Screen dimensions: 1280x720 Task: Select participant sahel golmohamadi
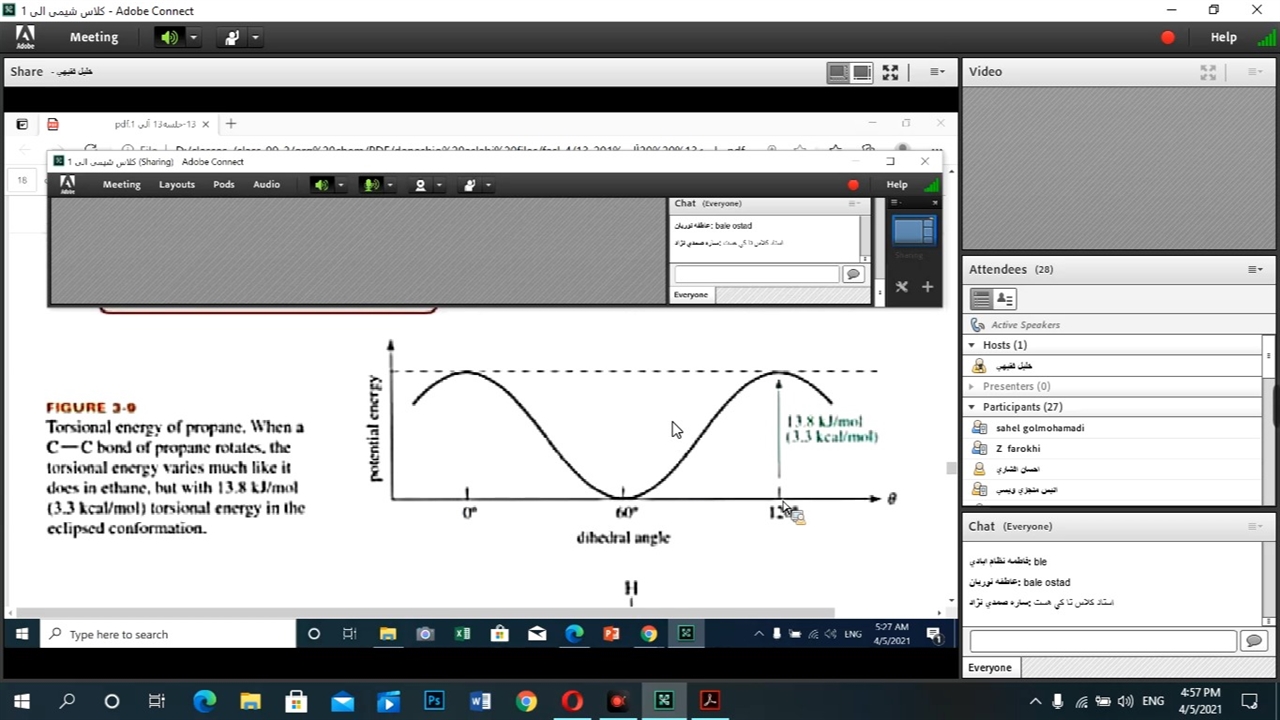[1039, 428]
